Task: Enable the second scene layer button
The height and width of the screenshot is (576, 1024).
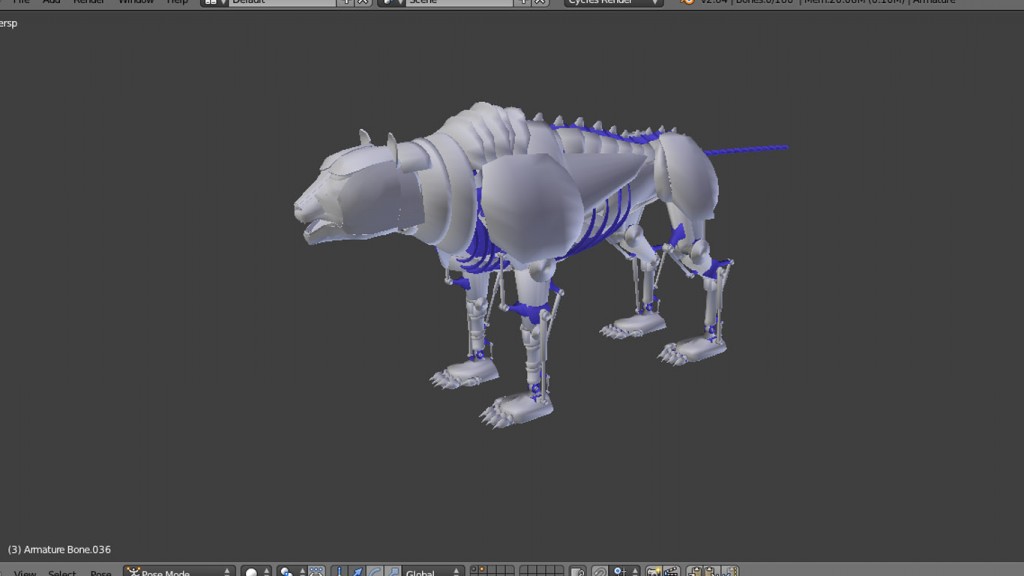Action: click(x=480, y=568)
